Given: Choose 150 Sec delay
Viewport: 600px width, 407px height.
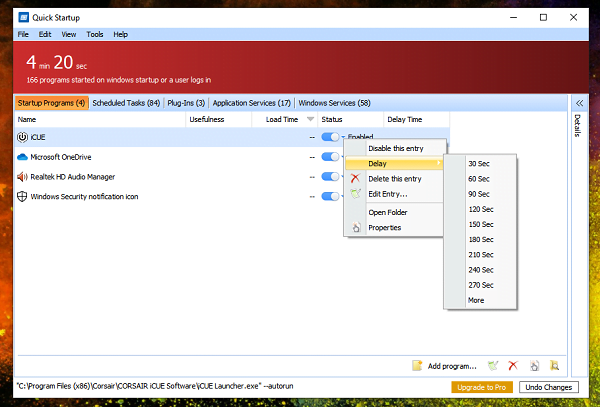Looking at the screenshot, I should coord(481,224).
